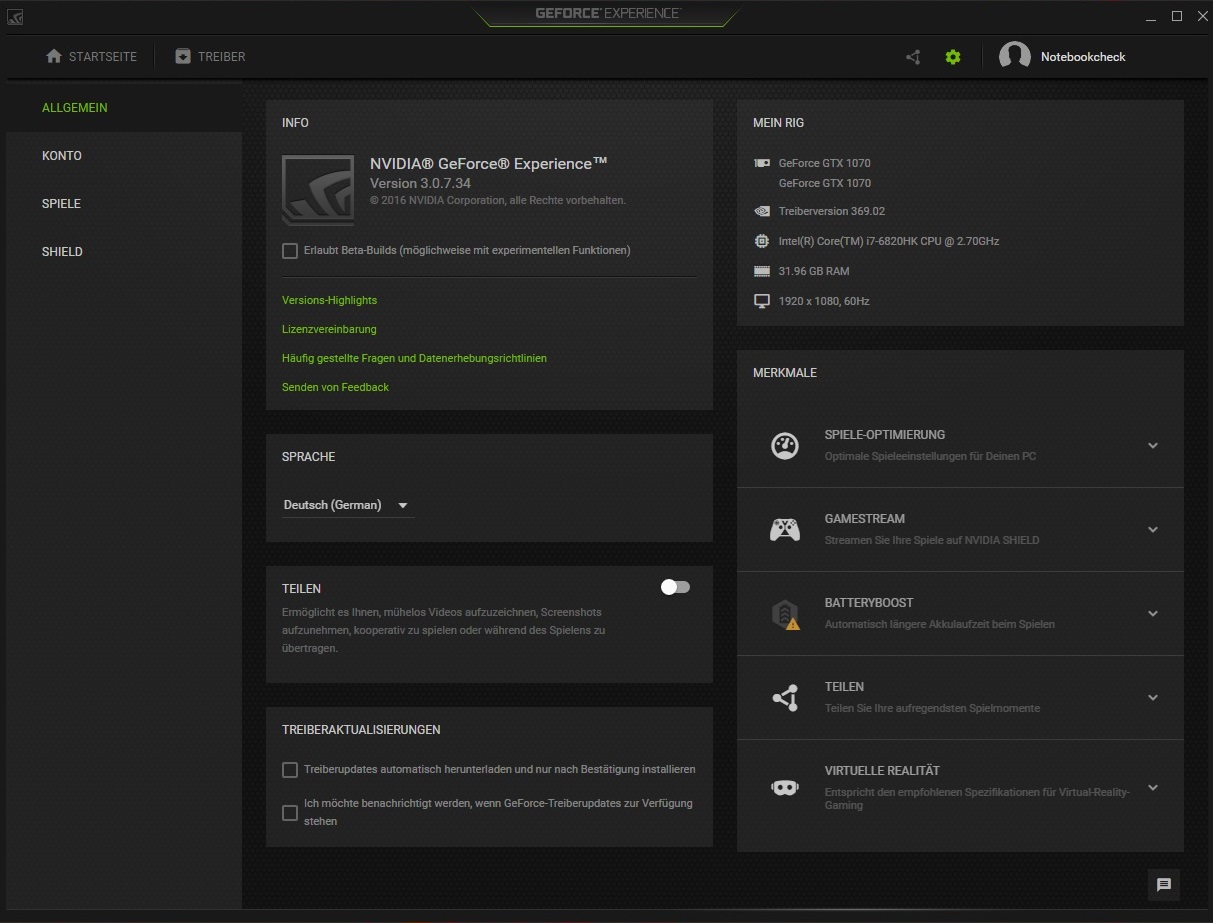Image resolution: width=1213 pixels, height=923 pixels.
Task: Click the GeForce Experience app logo in Info
Action: [x=318, y=190]
